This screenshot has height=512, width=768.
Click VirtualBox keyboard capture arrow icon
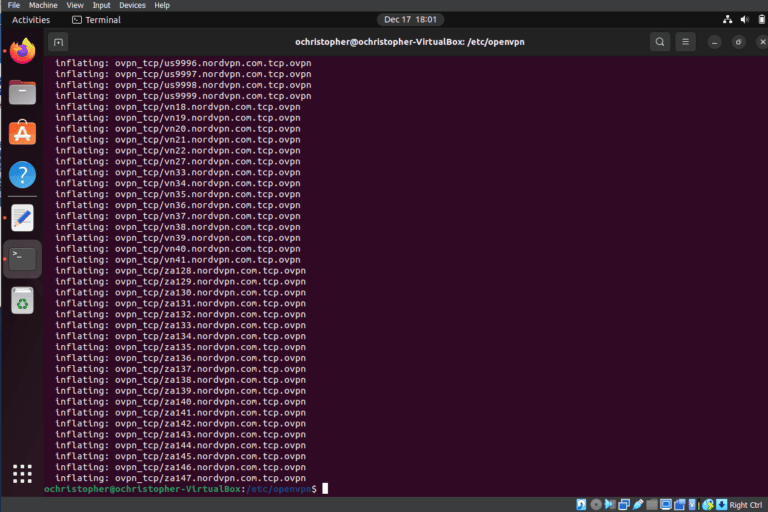click(x=721, y=505)
